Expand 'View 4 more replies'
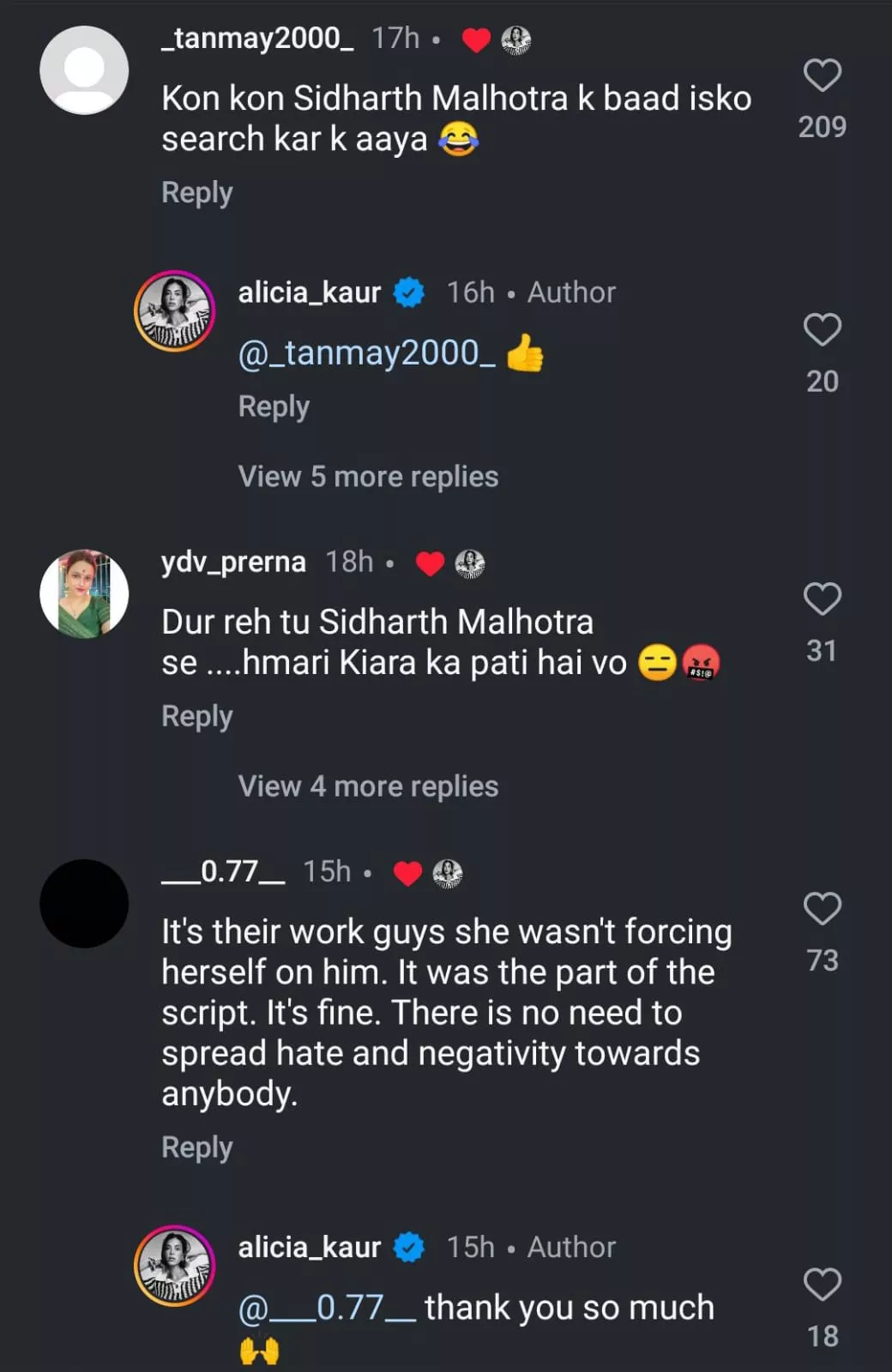This screenshot has width=892, height=1372. (368, 786)
